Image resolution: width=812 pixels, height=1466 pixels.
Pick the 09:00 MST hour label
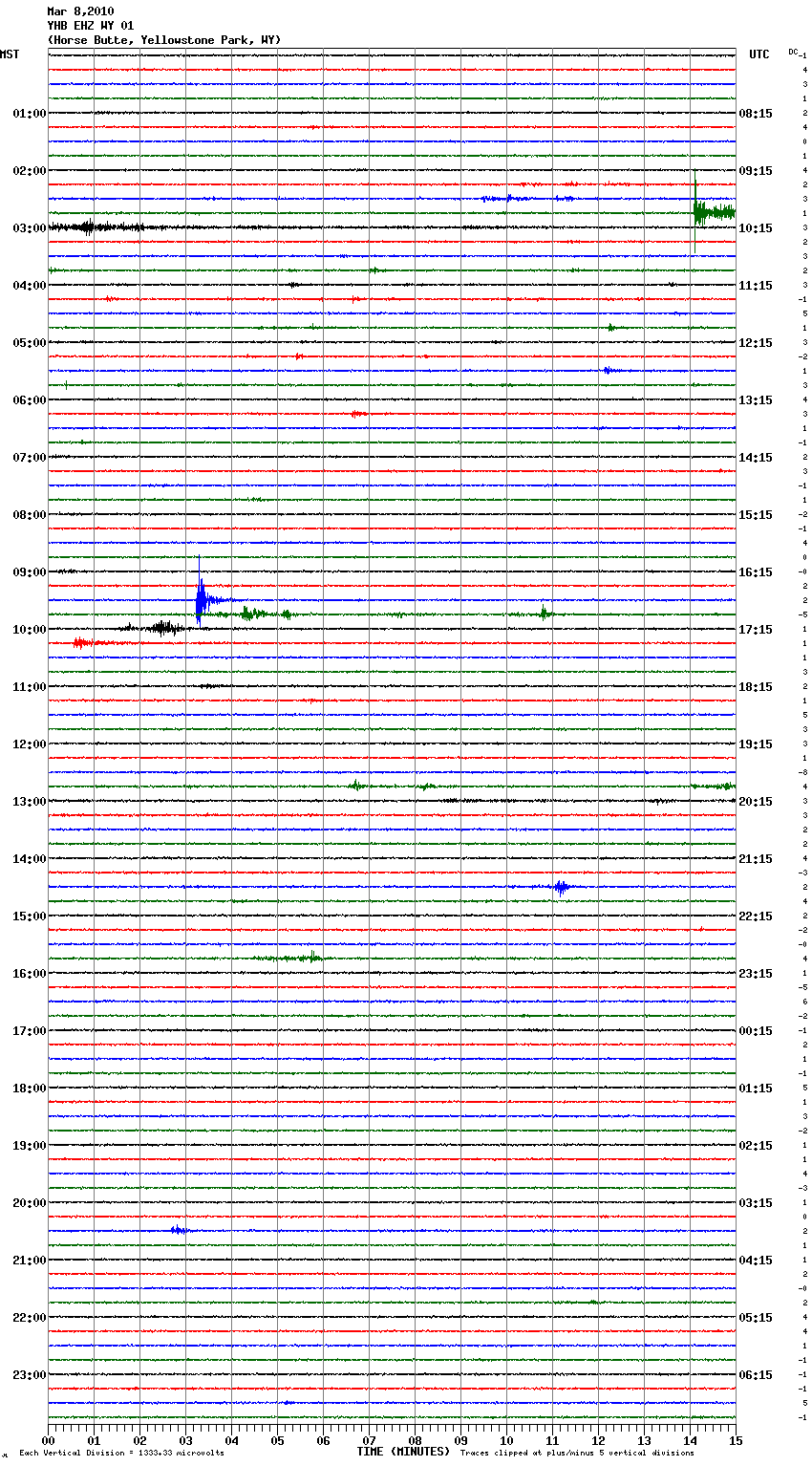pyautogui.click(x=30, y=572)
